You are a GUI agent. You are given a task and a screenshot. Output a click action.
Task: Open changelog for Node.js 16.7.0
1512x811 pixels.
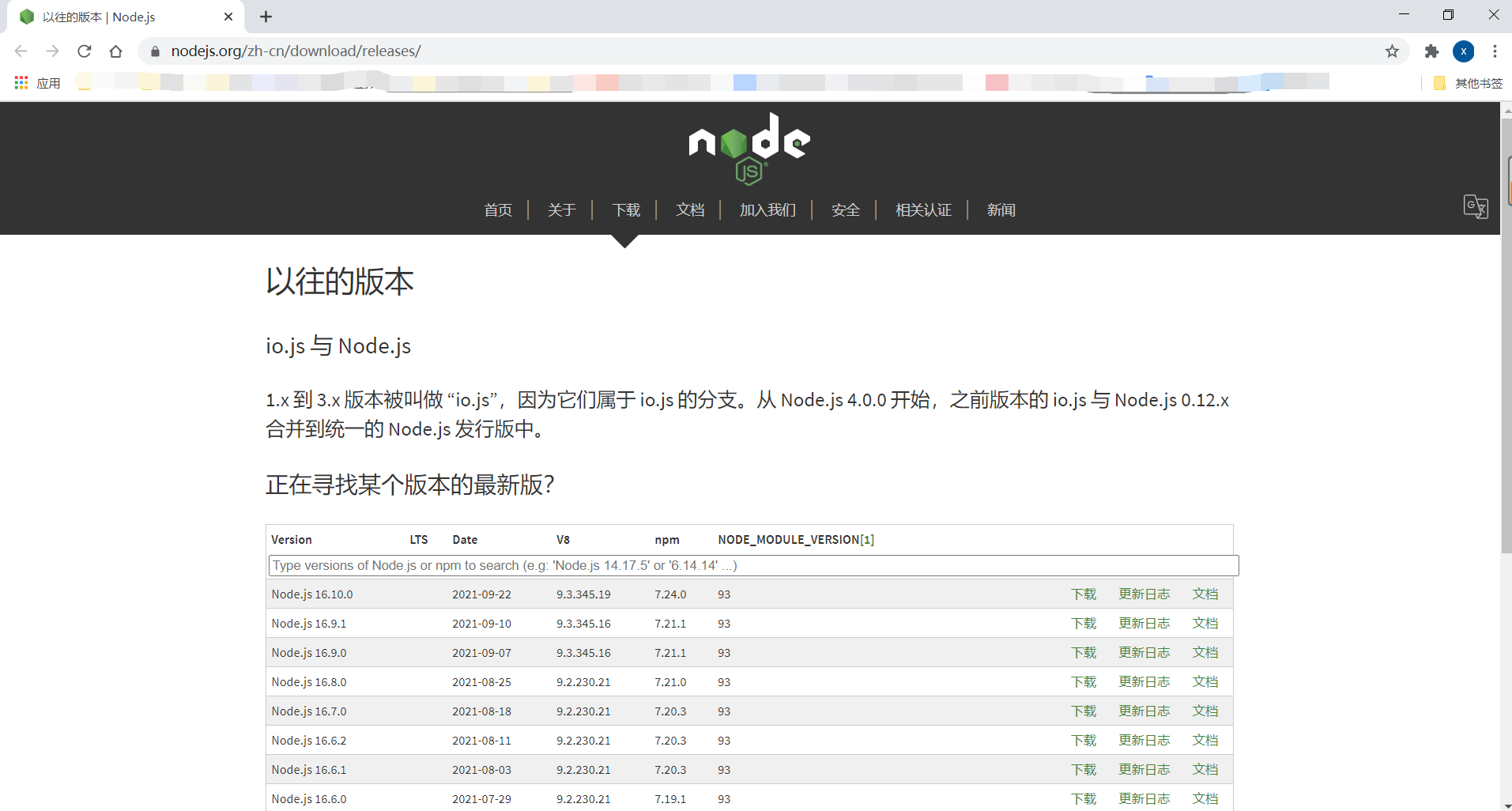[1144, 711]
